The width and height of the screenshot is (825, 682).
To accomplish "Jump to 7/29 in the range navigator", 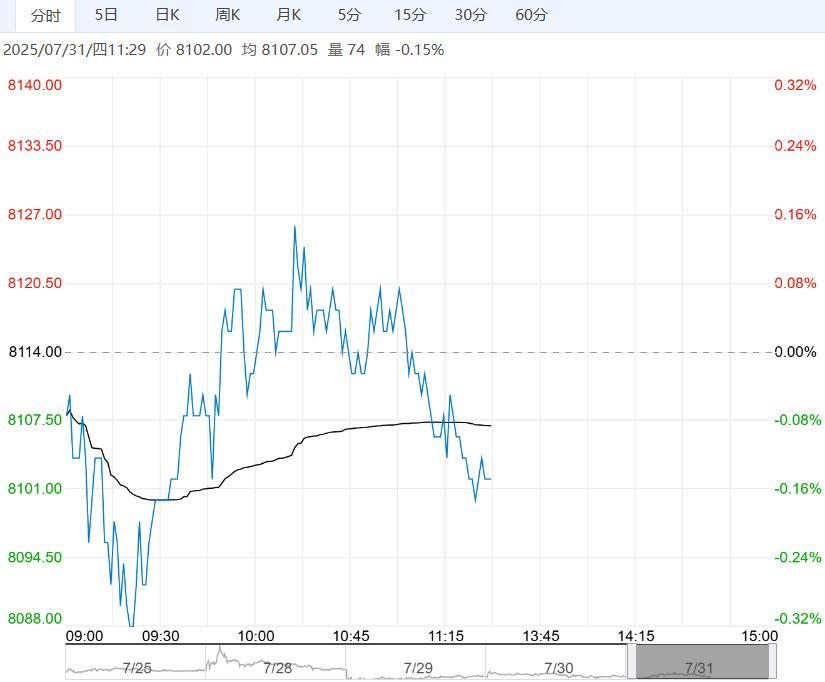I will pos(417,667).
